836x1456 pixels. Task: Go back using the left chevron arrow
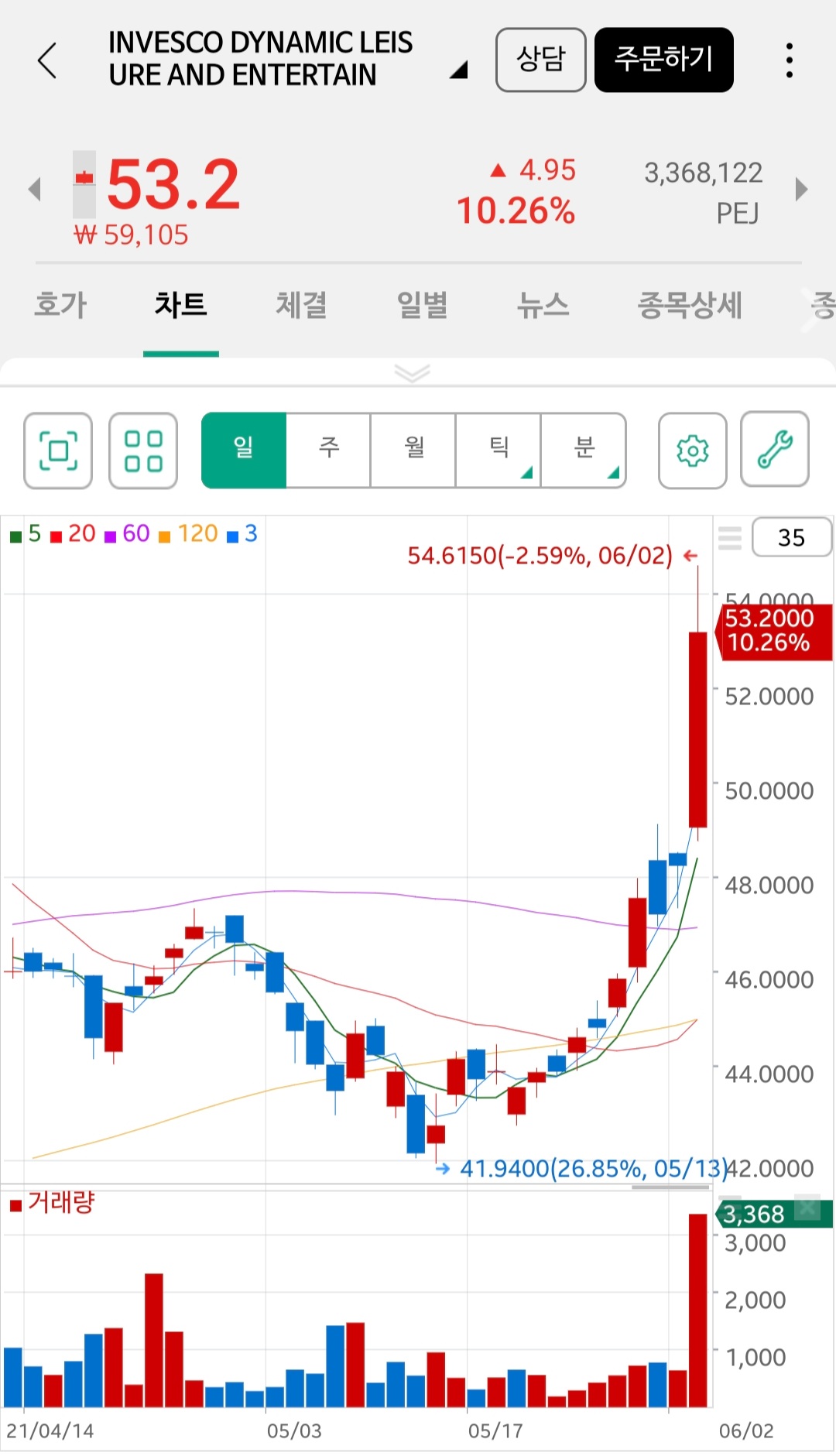tap(47, 60)
